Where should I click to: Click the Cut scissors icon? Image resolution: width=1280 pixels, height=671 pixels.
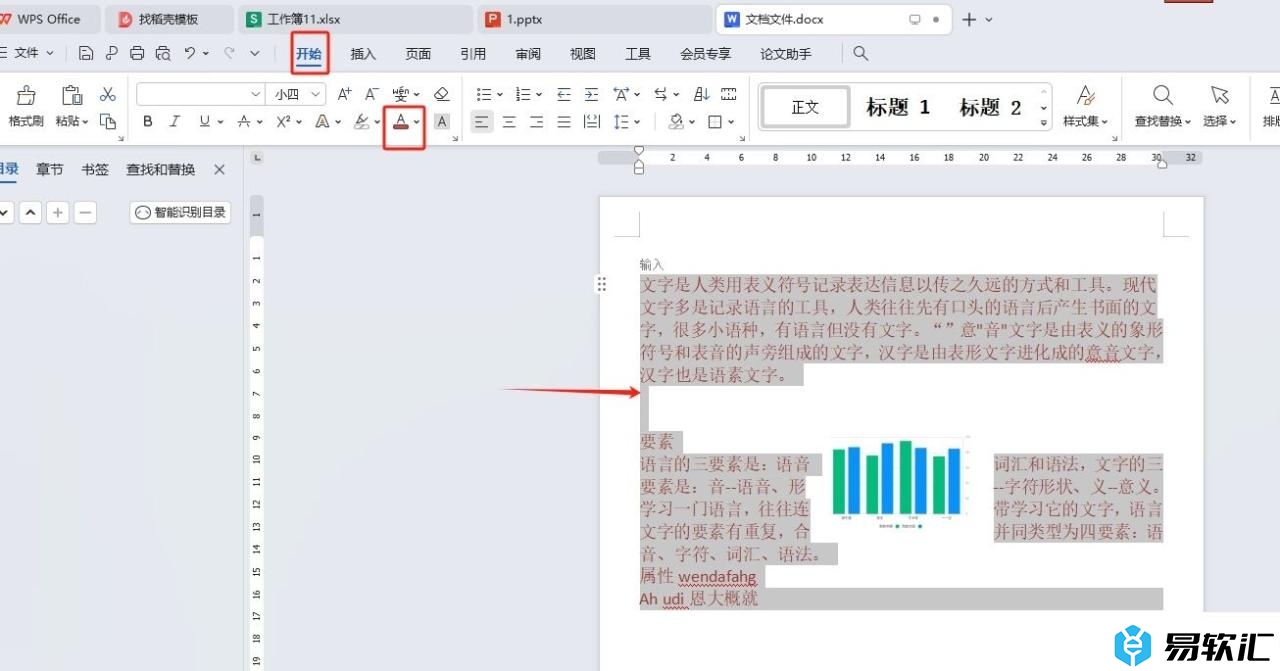point(108,94)
